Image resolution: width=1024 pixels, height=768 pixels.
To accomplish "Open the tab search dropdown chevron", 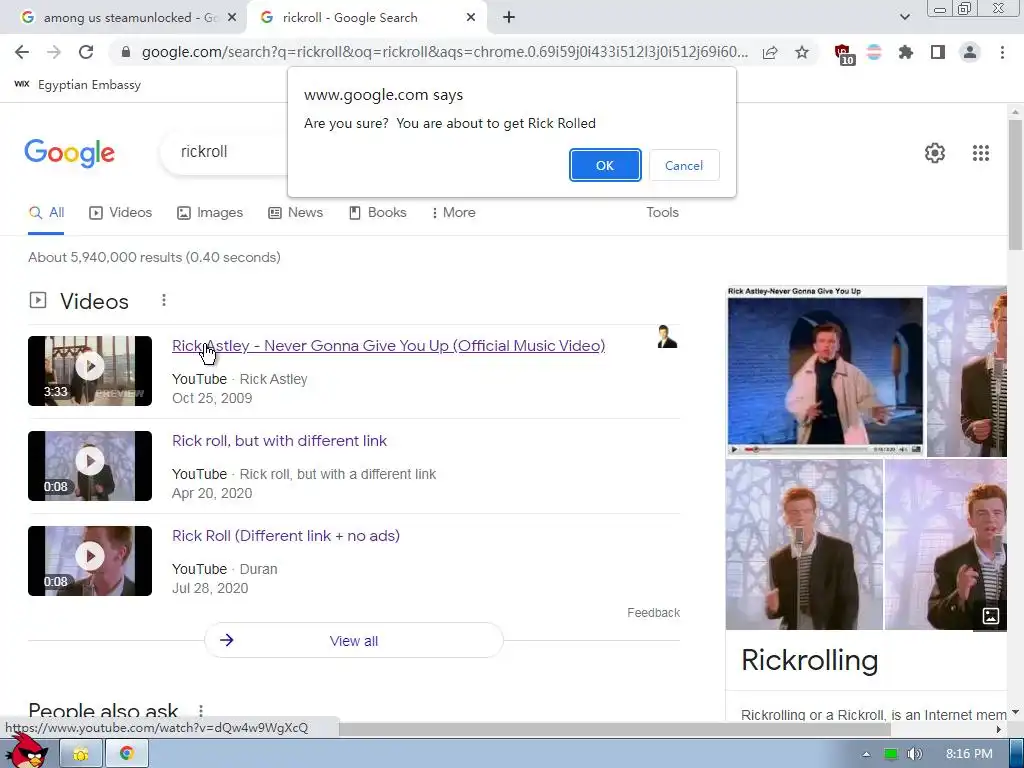I will coord(904,17).
